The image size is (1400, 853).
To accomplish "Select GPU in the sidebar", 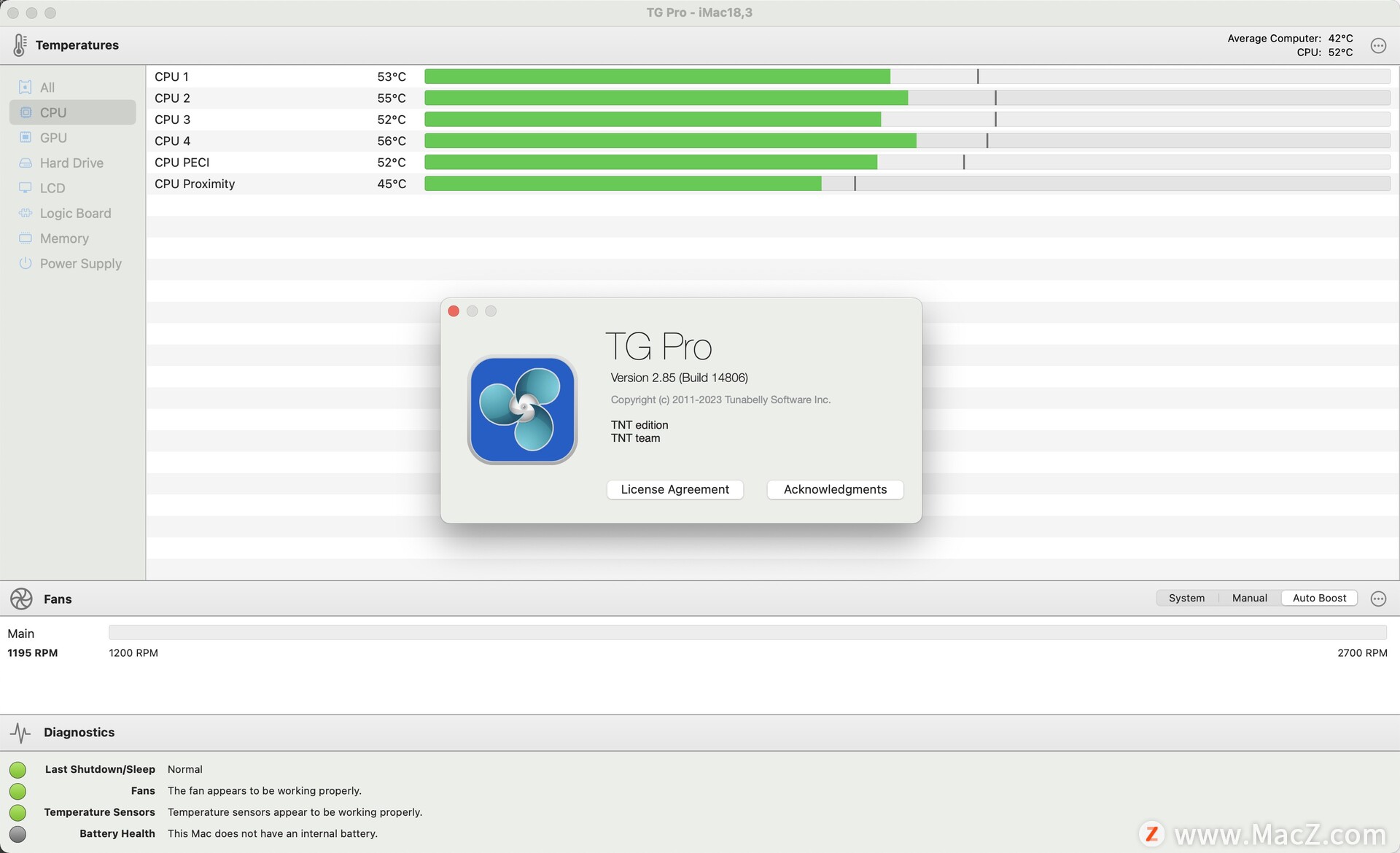I will click(x=73, y=138).
